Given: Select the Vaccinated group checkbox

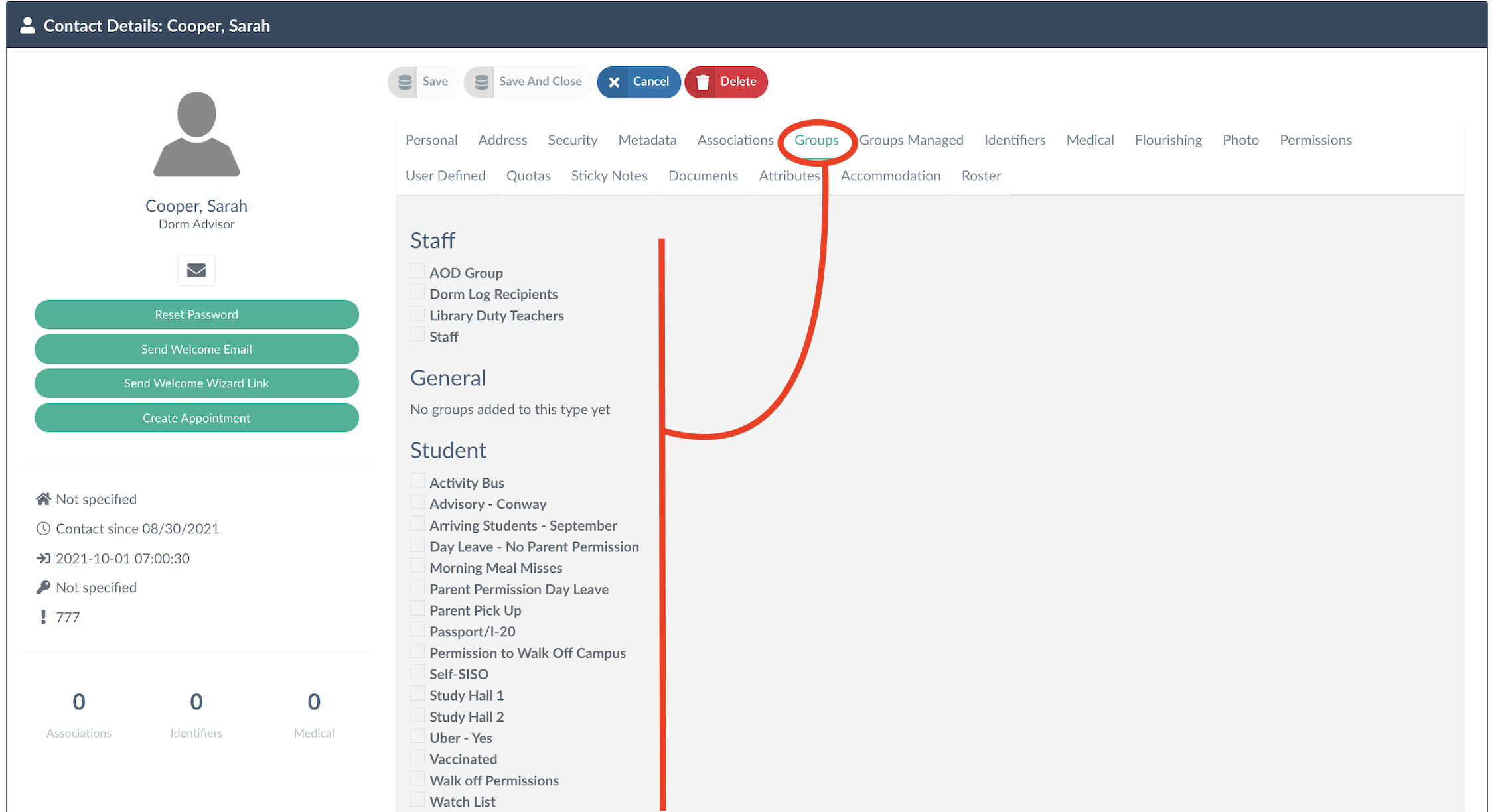Looking at the screenshot, I should (x=417, y=757).
